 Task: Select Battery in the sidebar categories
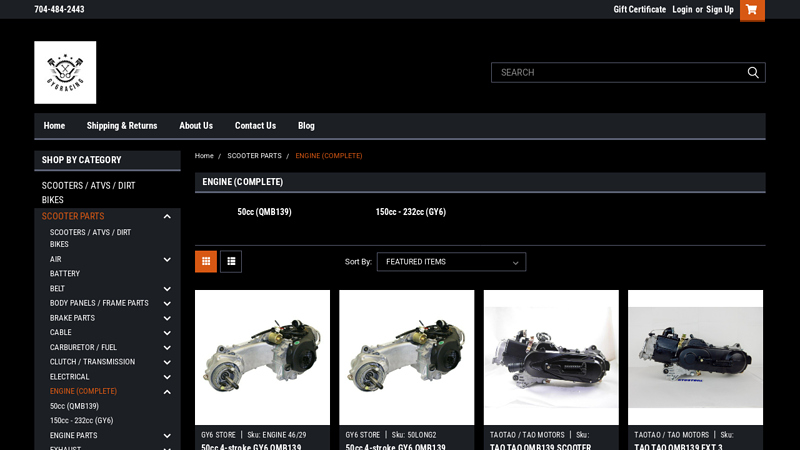pos(65,274)
